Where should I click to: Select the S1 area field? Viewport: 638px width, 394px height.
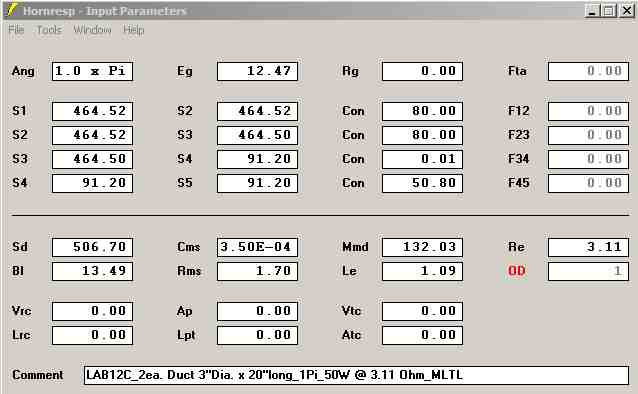[x=92, y=111]
